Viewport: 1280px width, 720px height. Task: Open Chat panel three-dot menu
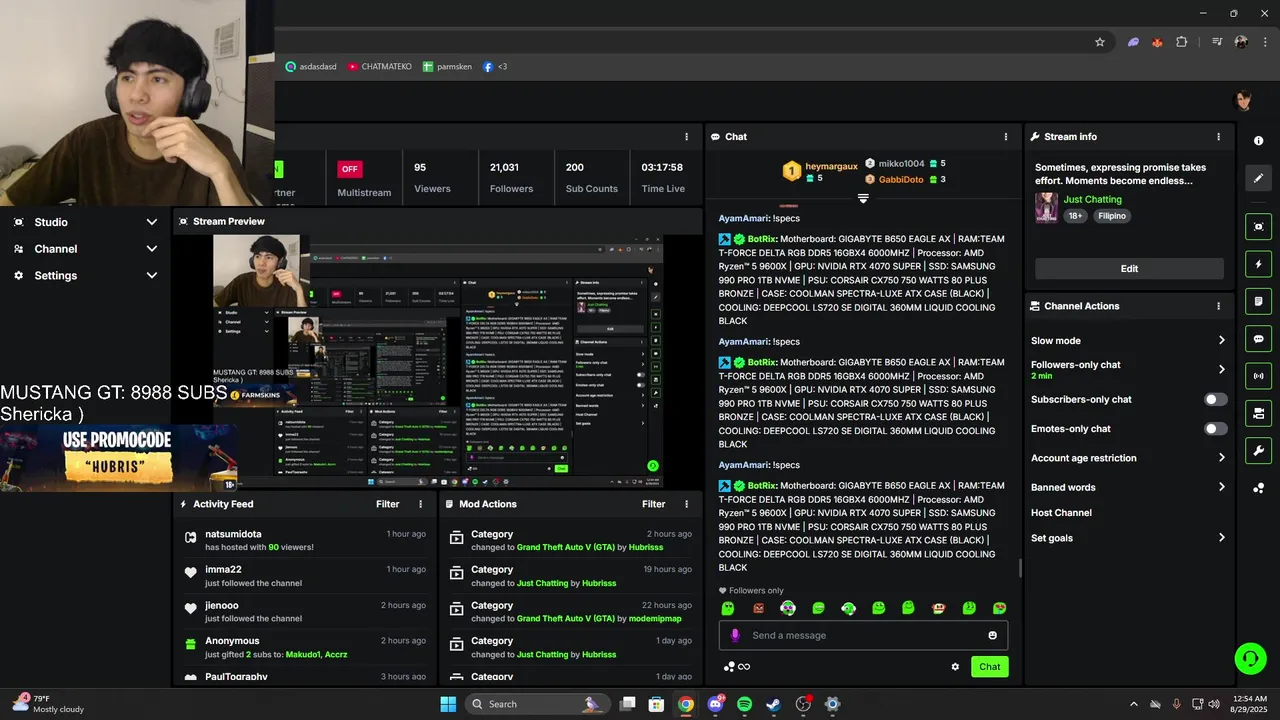click(x=1006, y=137)
